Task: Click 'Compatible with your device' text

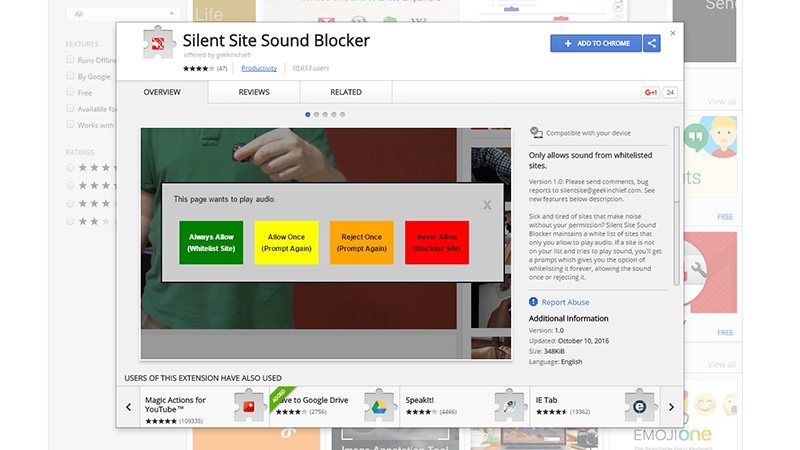Action: click(x=588, y=133)
